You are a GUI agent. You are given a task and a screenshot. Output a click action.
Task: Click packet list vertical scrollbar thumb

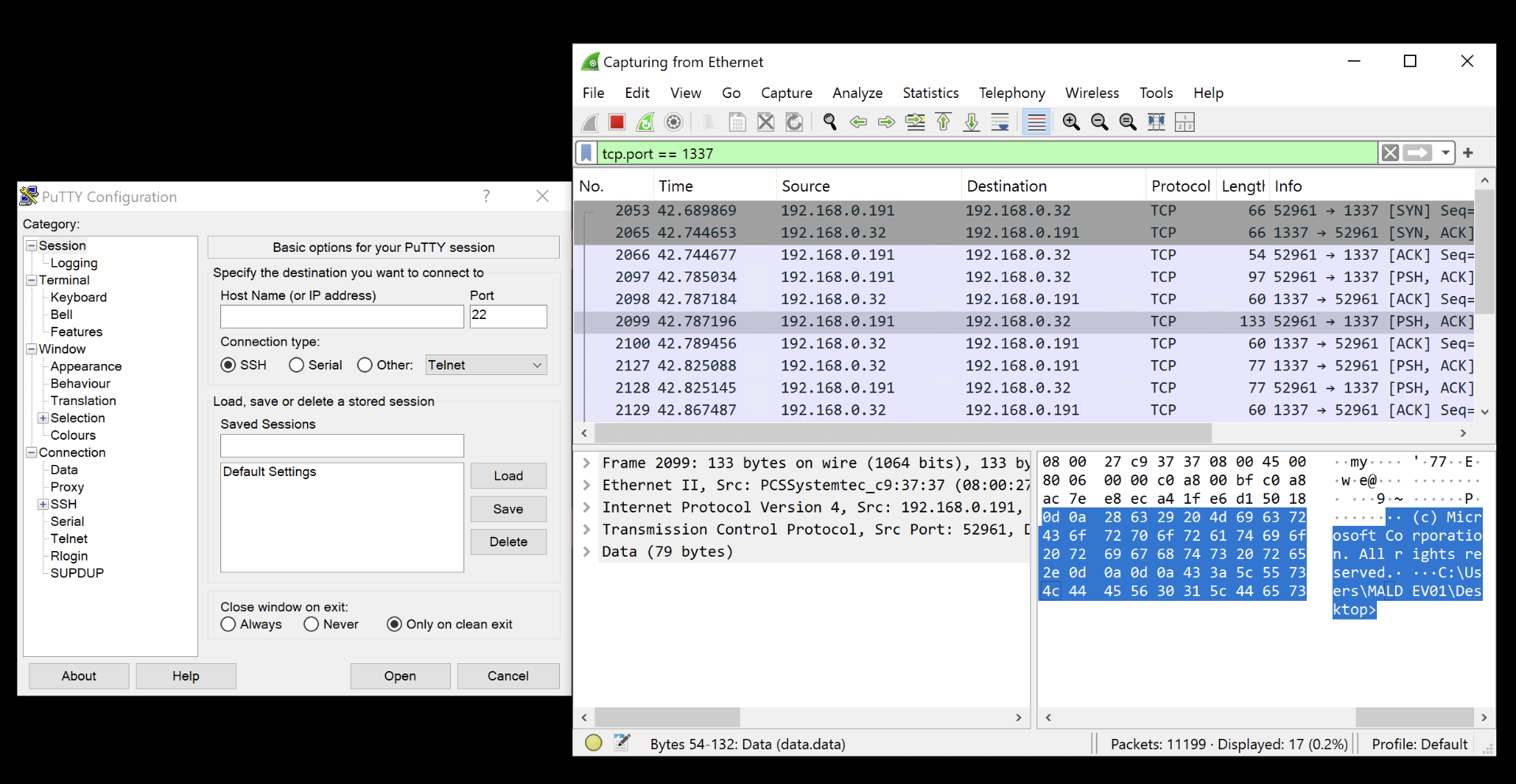(1484, 252)
